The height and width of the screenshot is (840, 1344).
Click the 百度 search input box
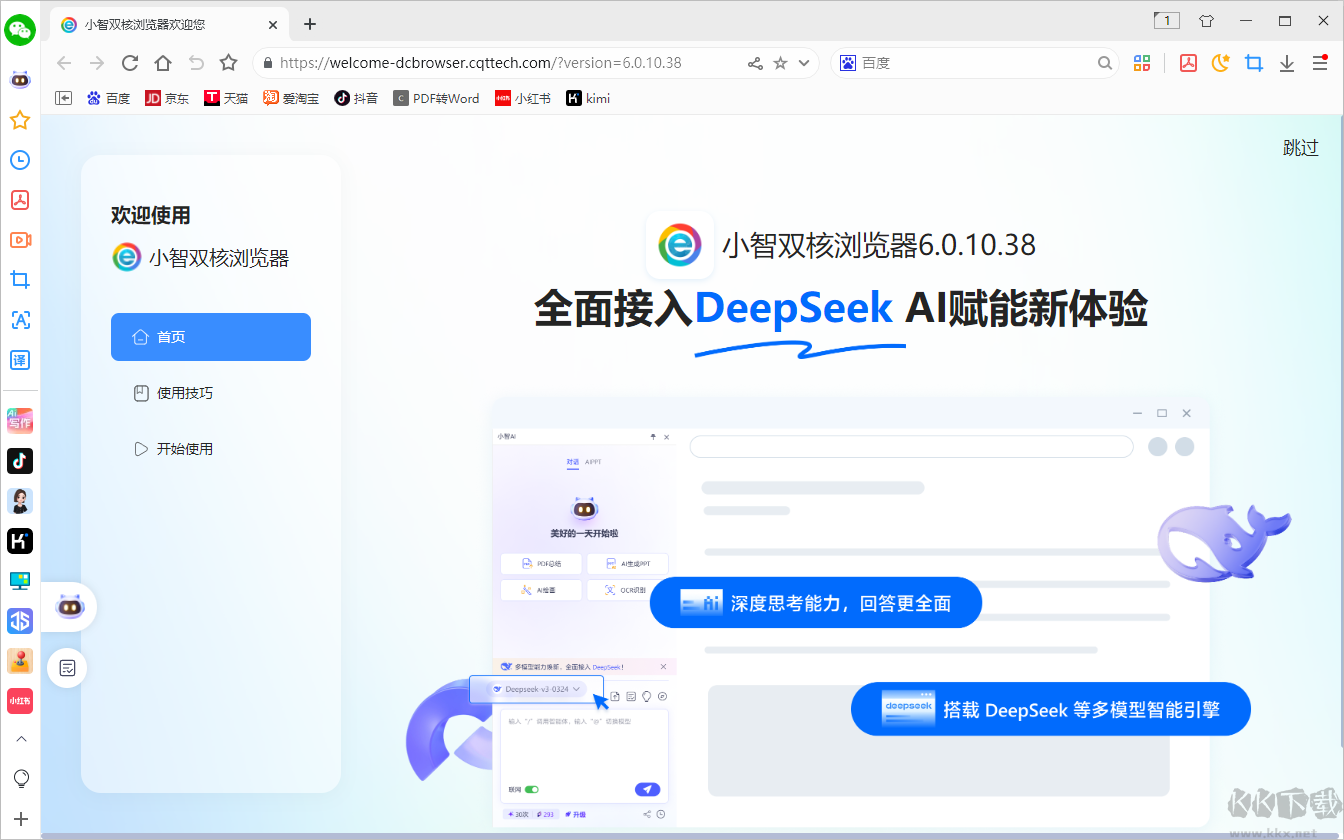(x=975, y=63)
